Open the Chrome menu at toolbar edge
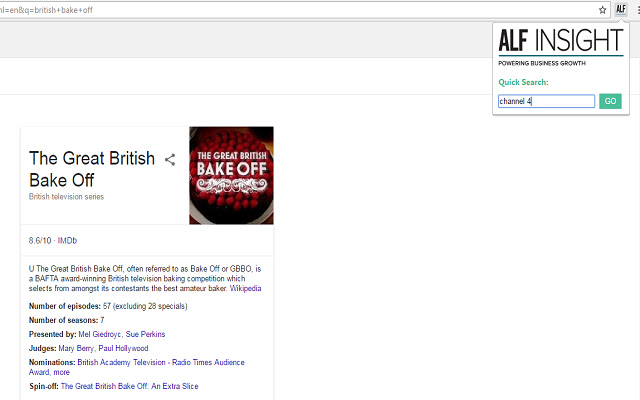Screen dimensions: 640x400 638,10
